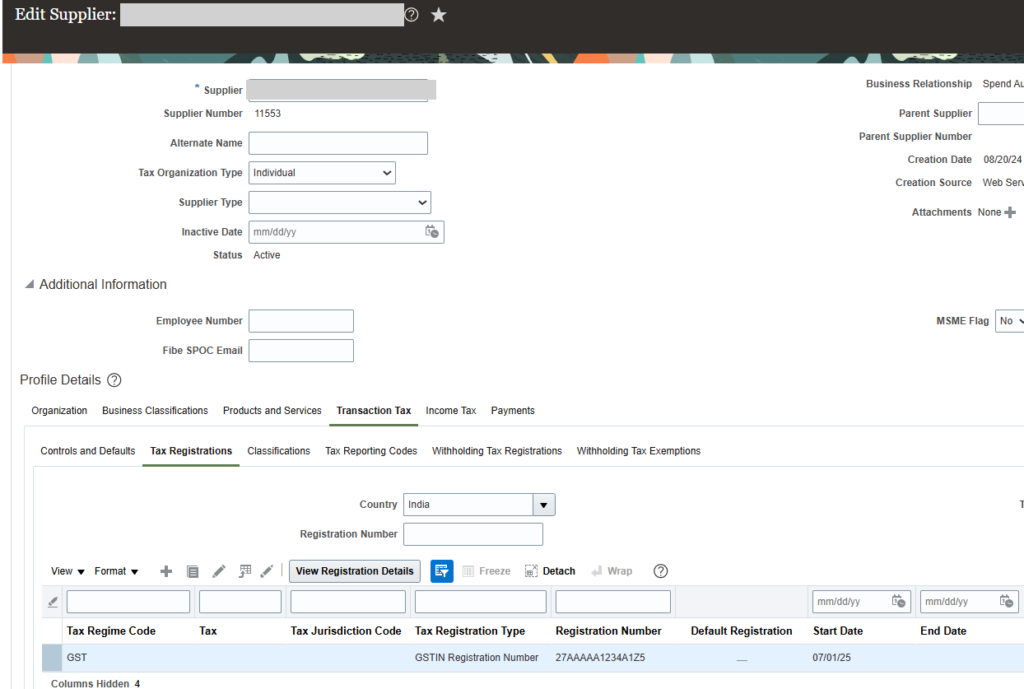This screenshot has height=689, width=1024.
Task: Expand the Country dropdown showing India
Action: [x=543, y=505]
